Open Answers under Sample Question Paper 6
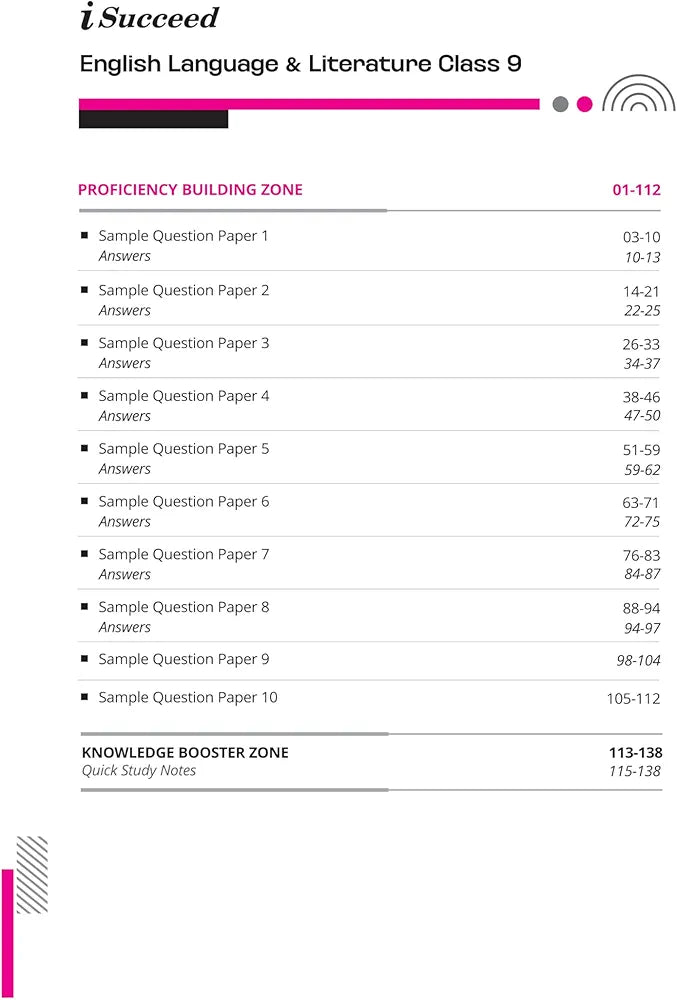The image size is (677, 1000). pyautogui.click(x=124, y=521)
